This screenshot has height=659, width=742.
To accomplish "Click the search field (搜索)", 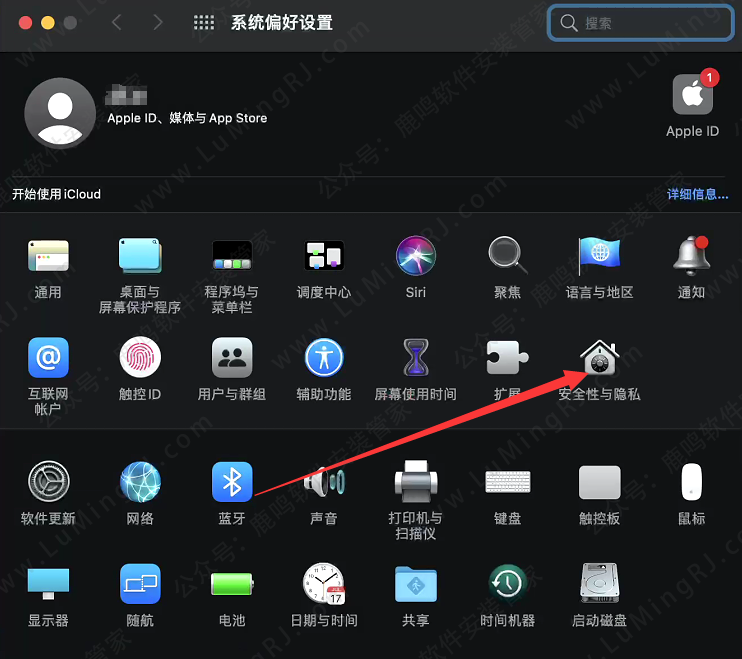I will pyautogui.click(x=640, y=23).
